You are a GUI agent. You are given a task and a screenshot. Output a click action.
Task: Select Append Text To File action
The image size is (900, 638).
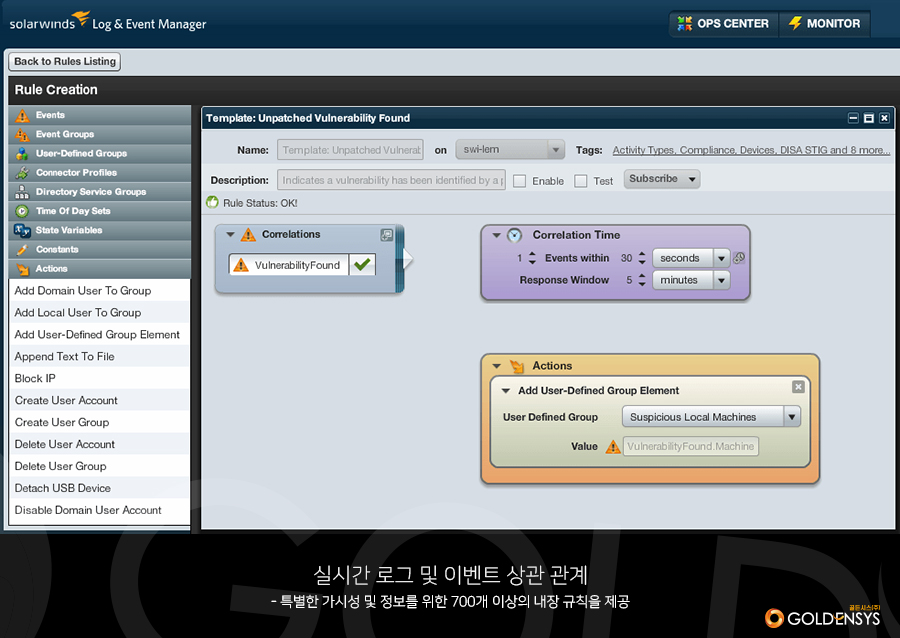[x=99, y=357]
